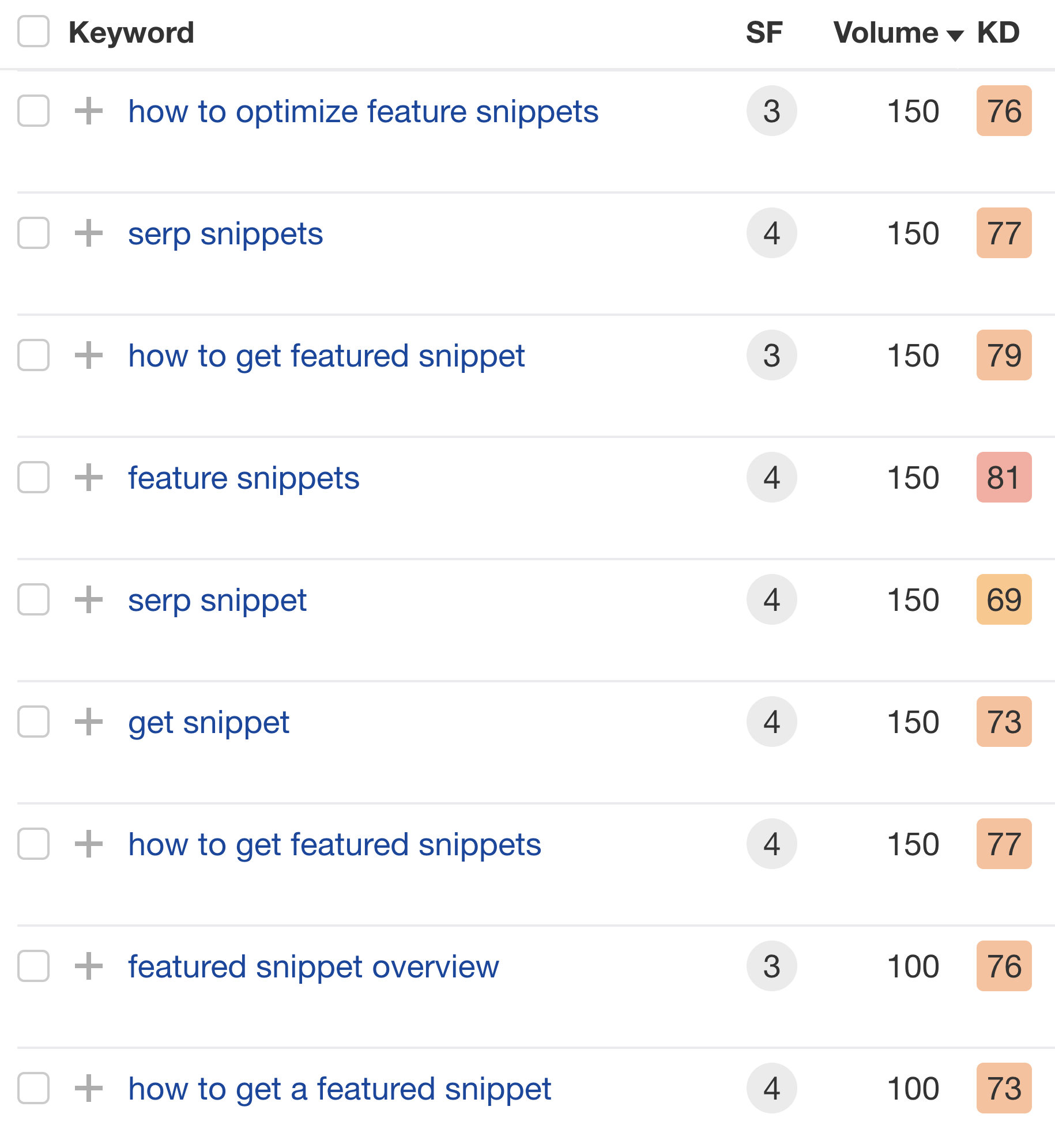Image resolution: width=1055 pixels, height=1148 pixels.
Task: Click the plus icon beside "feature snippets"
Action: click(x=88, y=477)
